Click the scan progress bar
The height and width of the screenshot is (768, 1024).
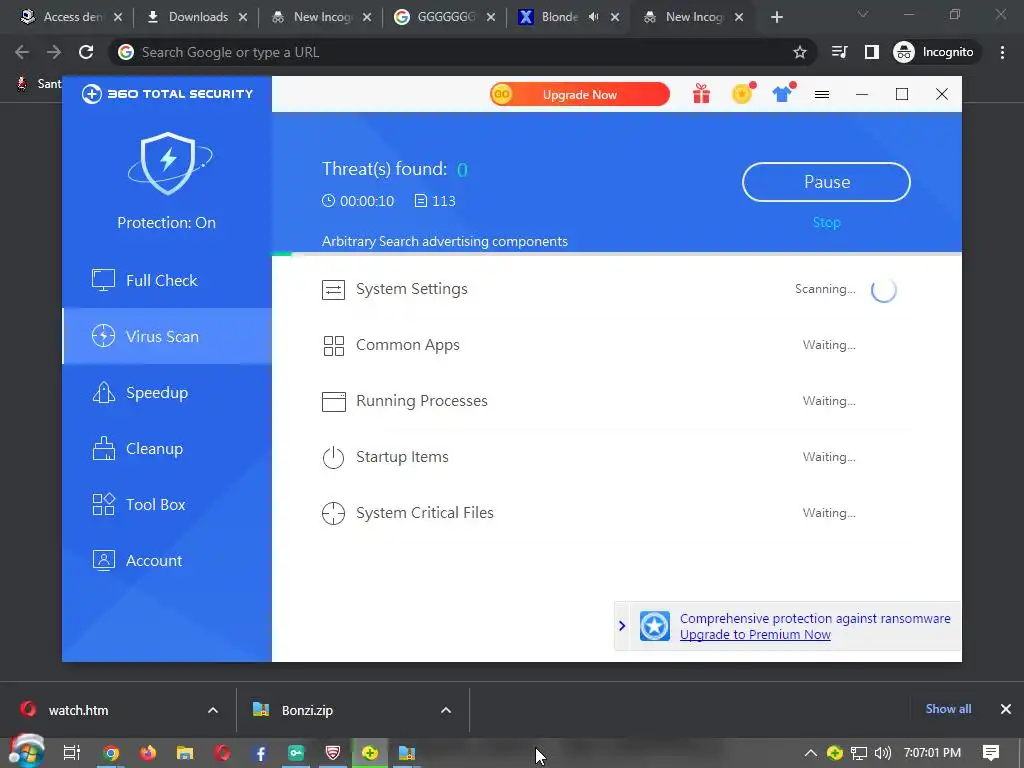616,253
